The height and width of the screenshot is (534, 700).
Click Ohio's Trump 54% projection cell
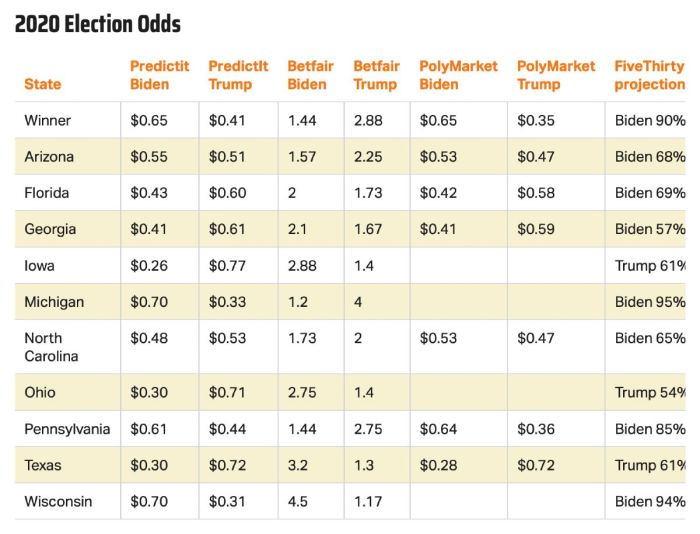(650, 393)
